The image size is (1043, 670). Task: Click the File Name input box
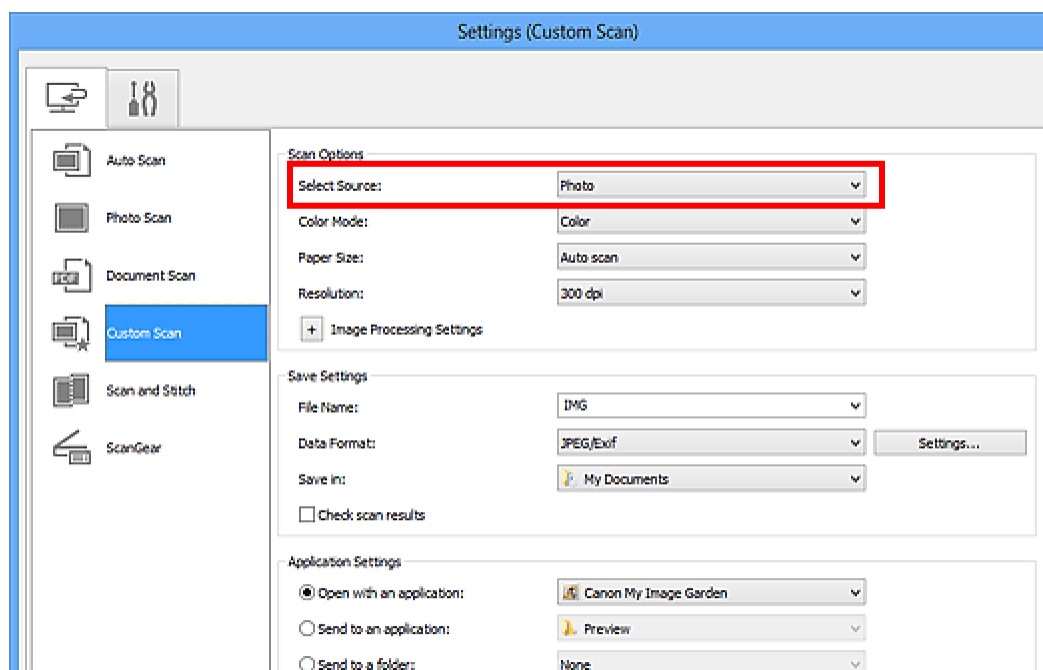[700, 407]
